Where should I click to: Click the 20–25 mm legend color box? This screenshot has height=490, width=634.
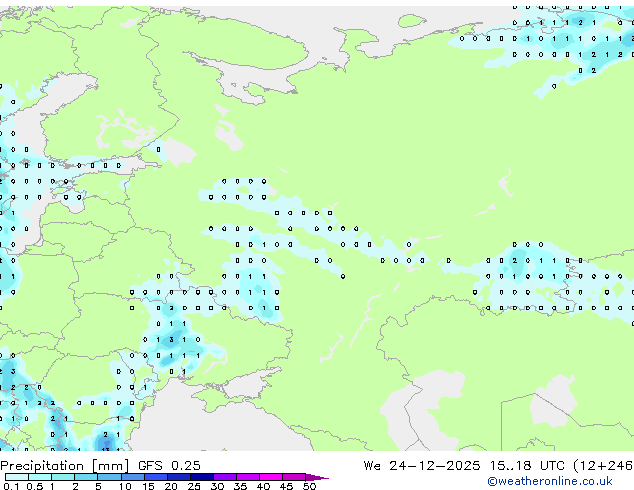click(x=178, y=477)
